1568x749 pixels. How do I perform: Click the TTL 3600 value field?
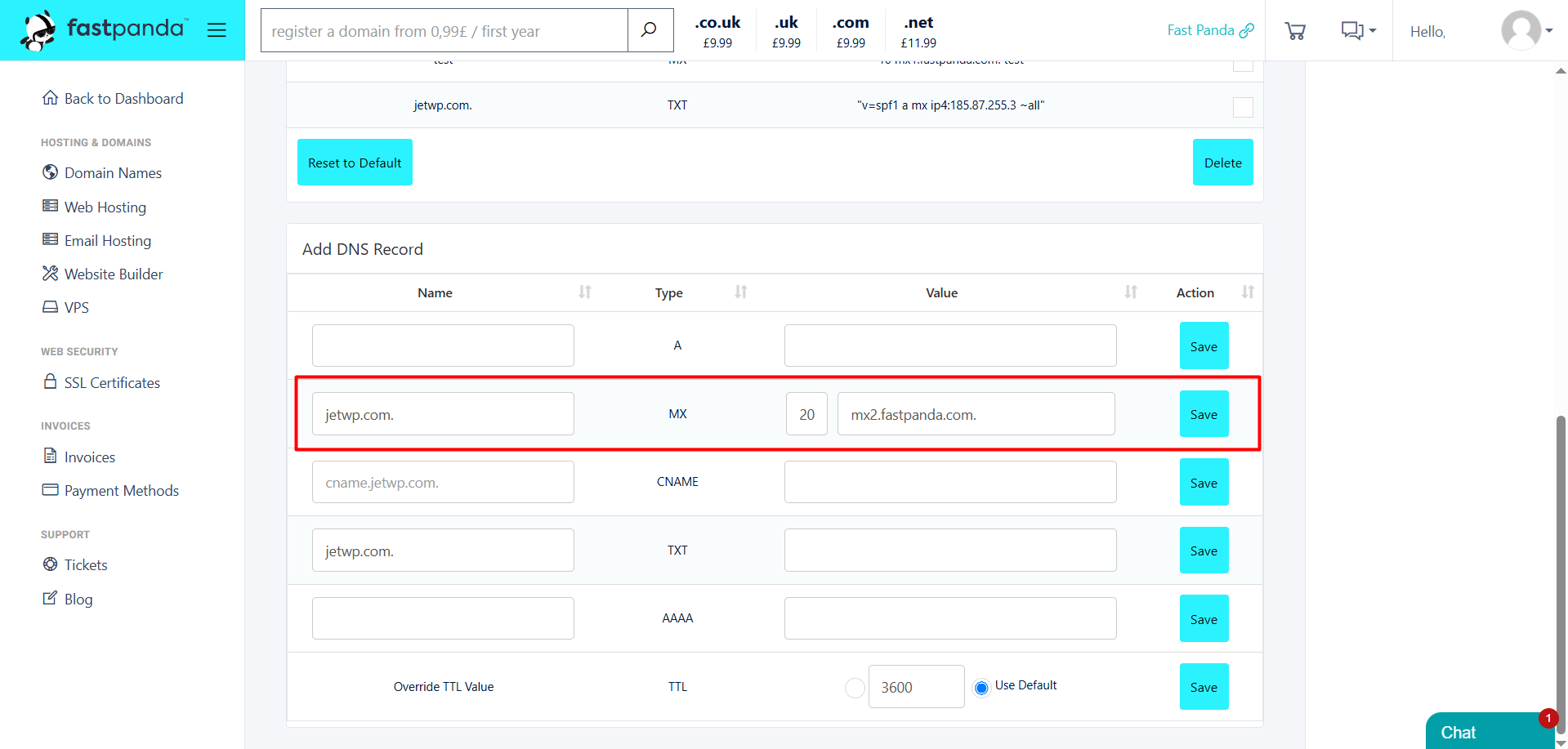pyautogui.click(x=916, y=687)
